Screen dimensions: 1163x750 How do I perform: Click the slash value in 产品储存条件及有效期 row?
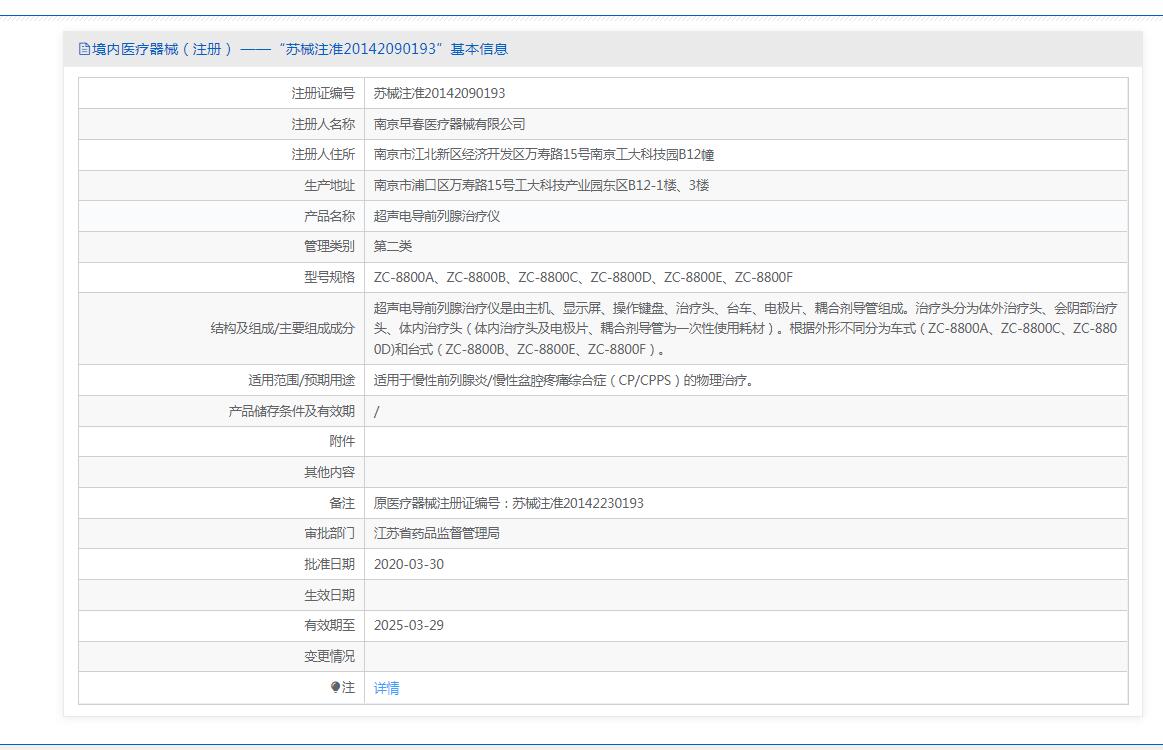click(x=377, y=412)
